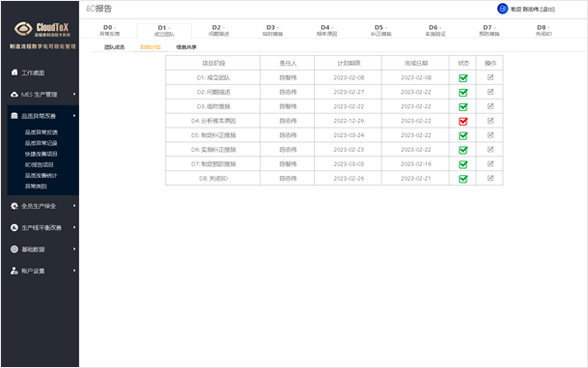588x368 pixels.
Task: Click the edit icon in the D8 row
Action: click(x=490, y=178)
